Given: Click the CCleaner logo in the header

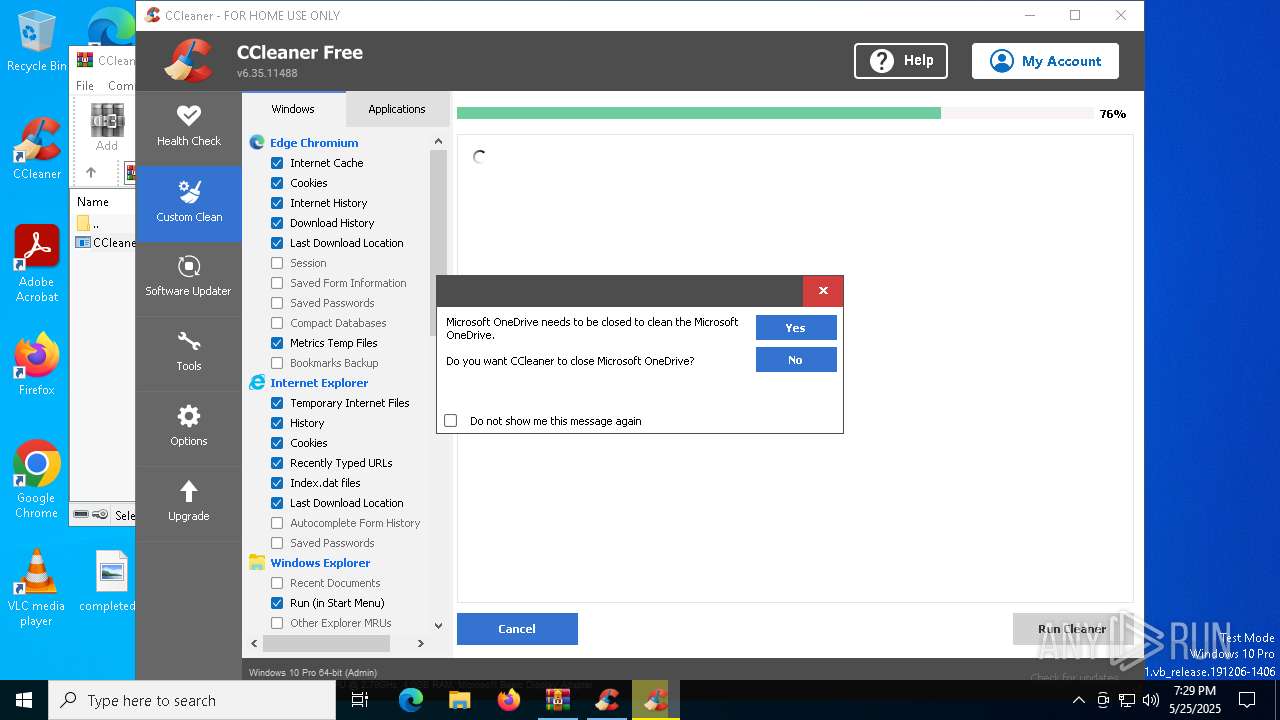Looking at the screenshot, I should [190, 60].
